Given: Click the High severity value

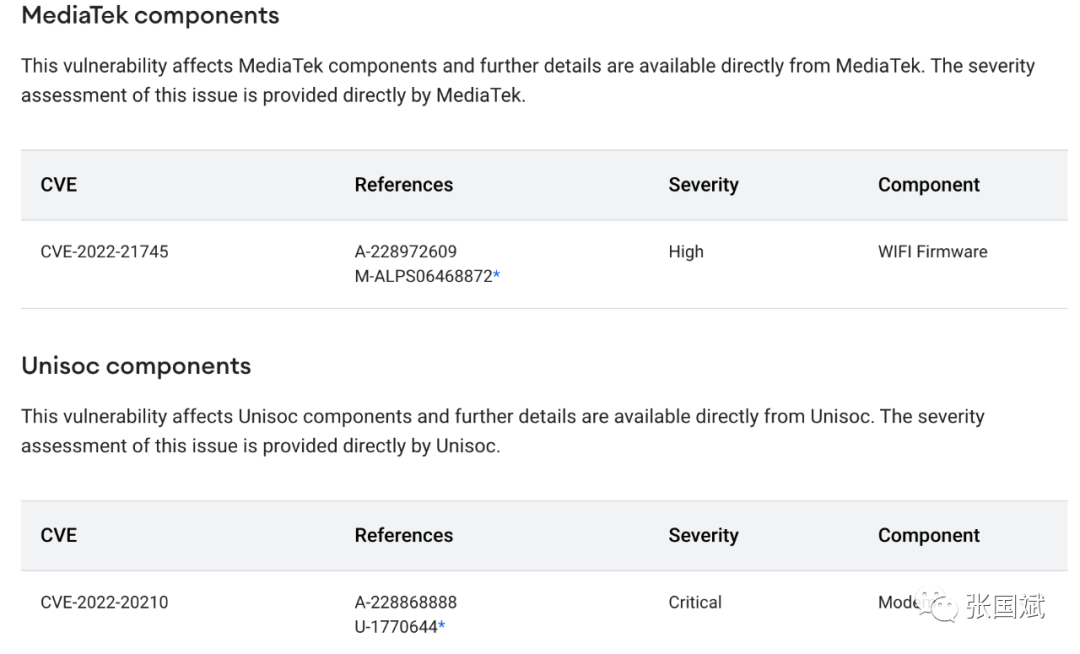Looking at the screenshot, I should coord(686,252).
